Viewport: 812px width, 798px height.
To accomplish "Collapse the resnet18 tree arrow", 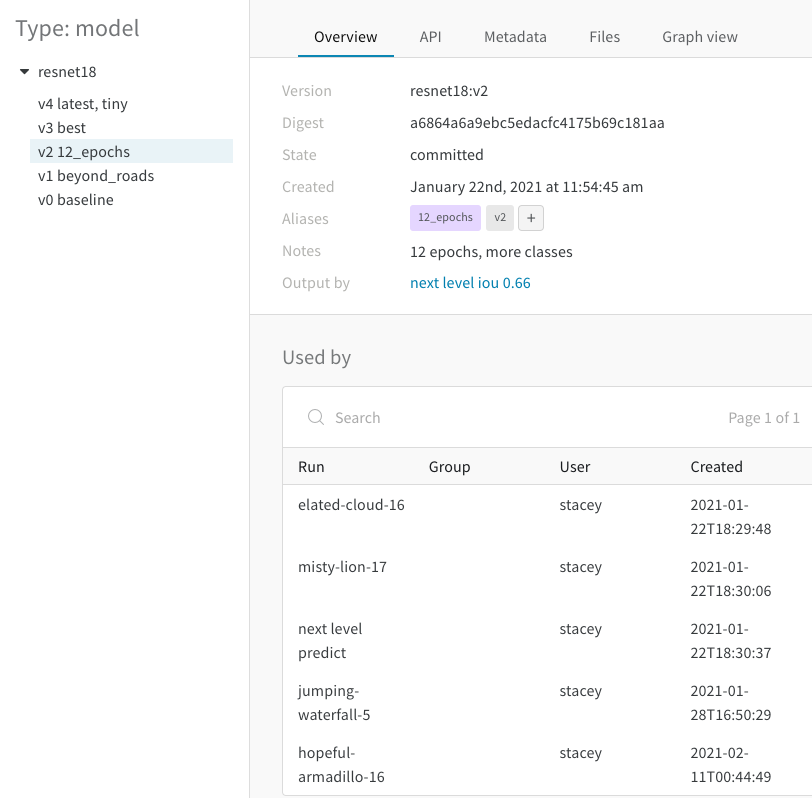I will [24, 71].
